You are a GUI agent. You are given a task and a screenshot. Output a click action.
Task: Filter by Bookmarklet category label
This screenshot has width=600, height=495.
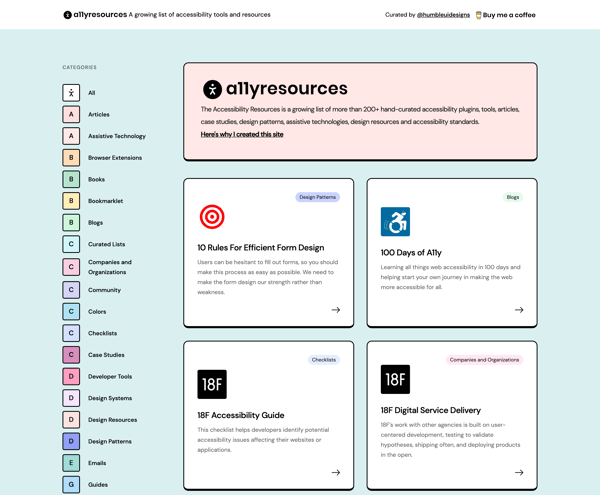point(106,201)
